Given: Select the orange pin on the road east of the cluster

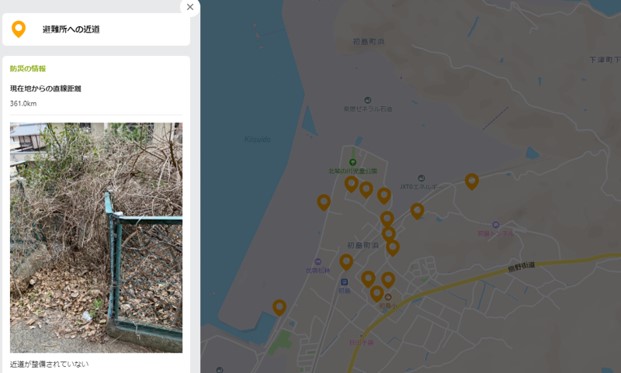Looking at the screenshot, I should 417,211.
